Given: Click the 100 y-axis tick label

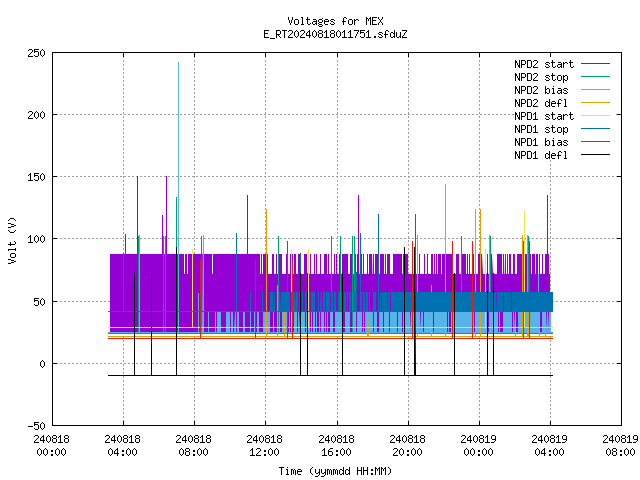Looking at the screenshot, I should 36,239.
